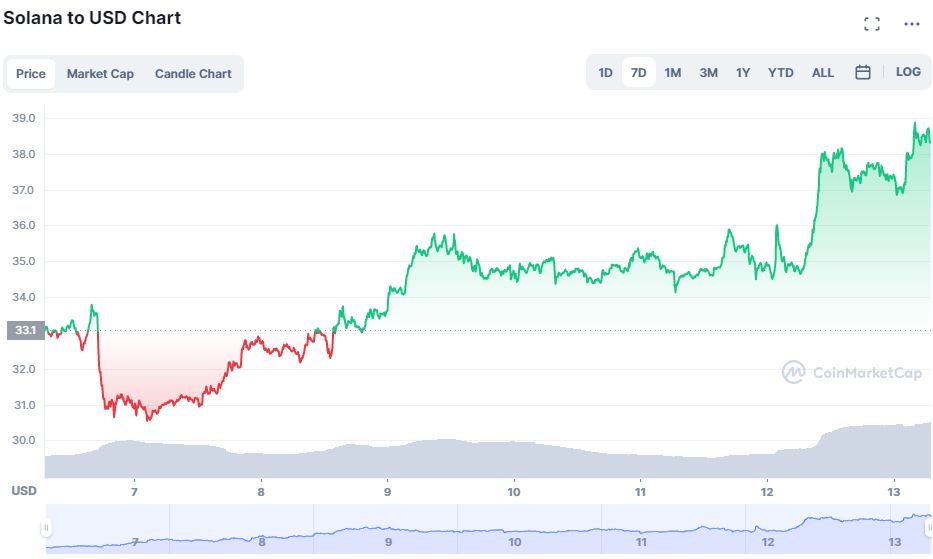Choose the 1M time range
Viewport: 933px width, 559px height.
click(x=673, y=73)
